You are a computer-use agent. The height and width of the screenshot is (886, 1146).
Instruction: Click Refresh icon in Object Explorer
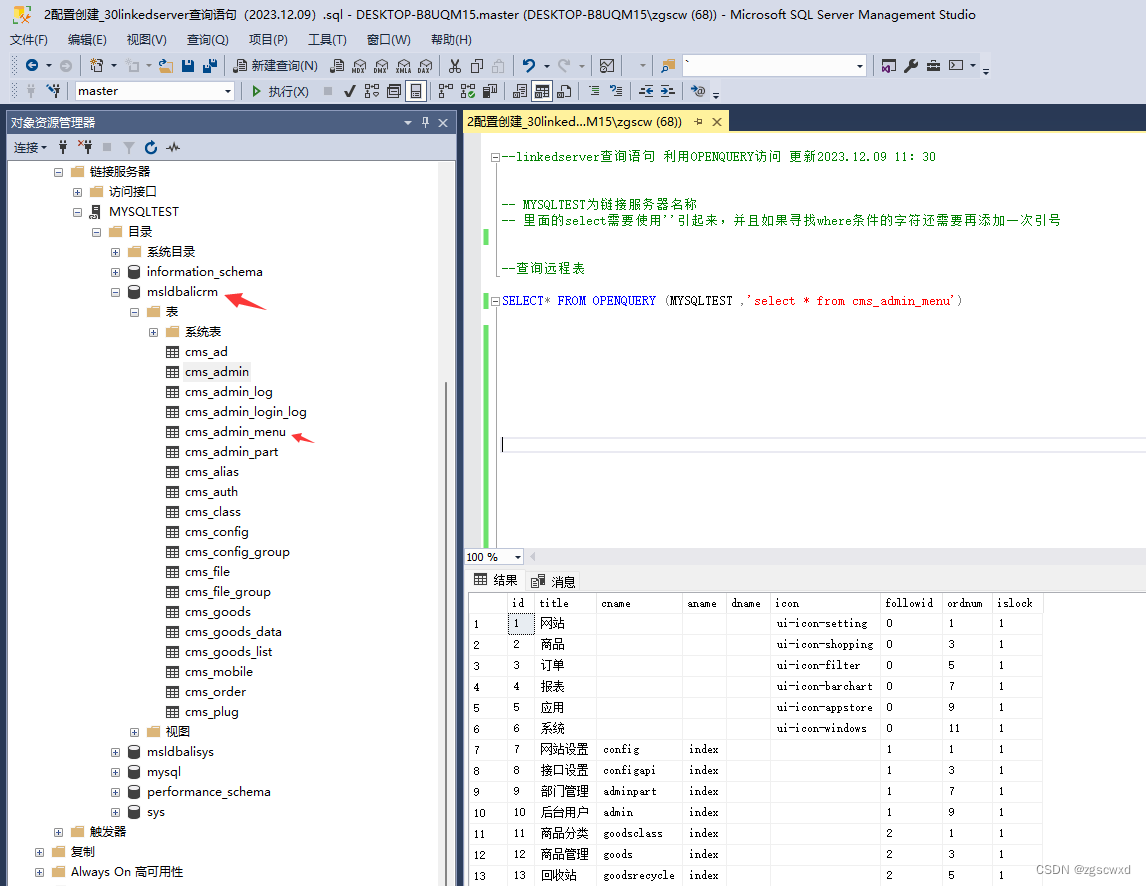click(x=151, y=148)
